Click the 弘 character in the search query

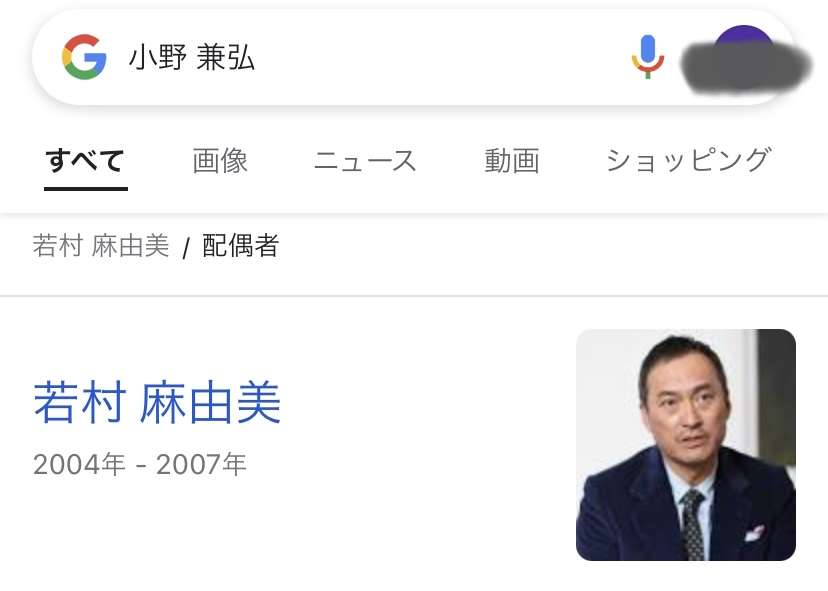pos(241,58)
